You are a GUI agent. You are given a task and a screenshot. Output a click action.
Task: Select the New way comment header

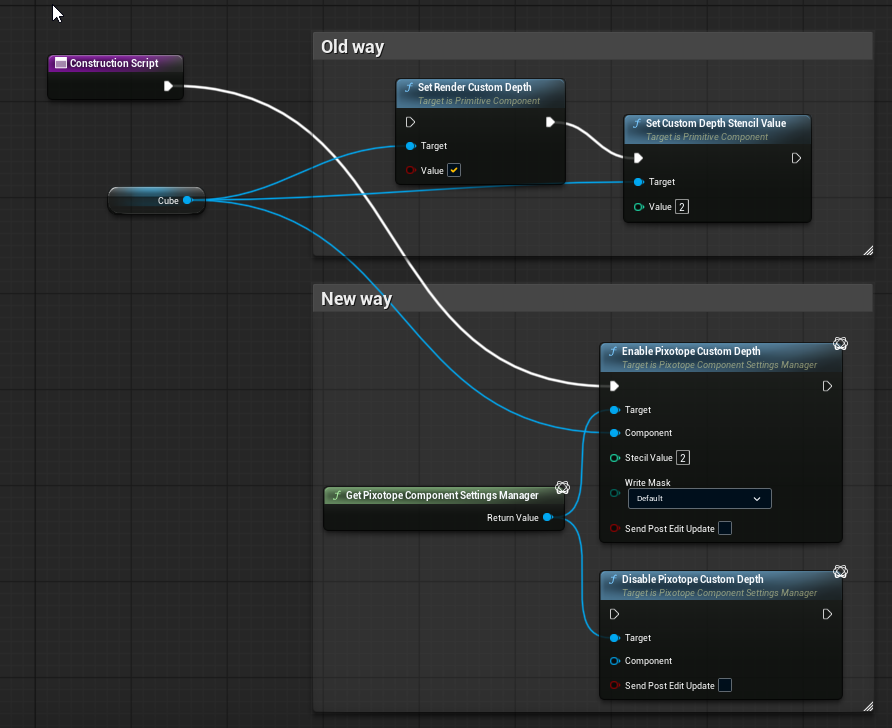click(593, 299)
